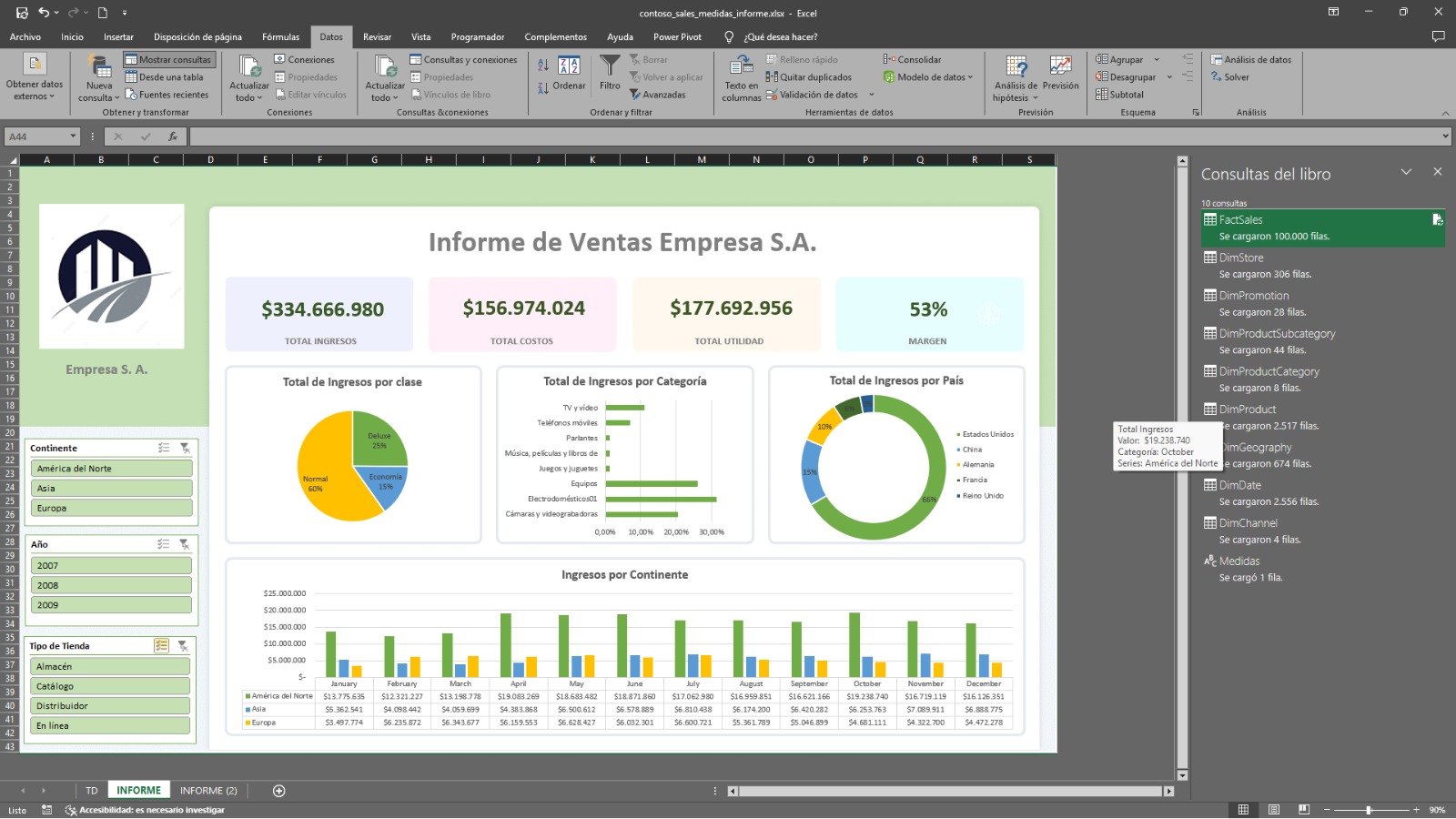Select Europa in Continente slicer

tap(112, 508)
